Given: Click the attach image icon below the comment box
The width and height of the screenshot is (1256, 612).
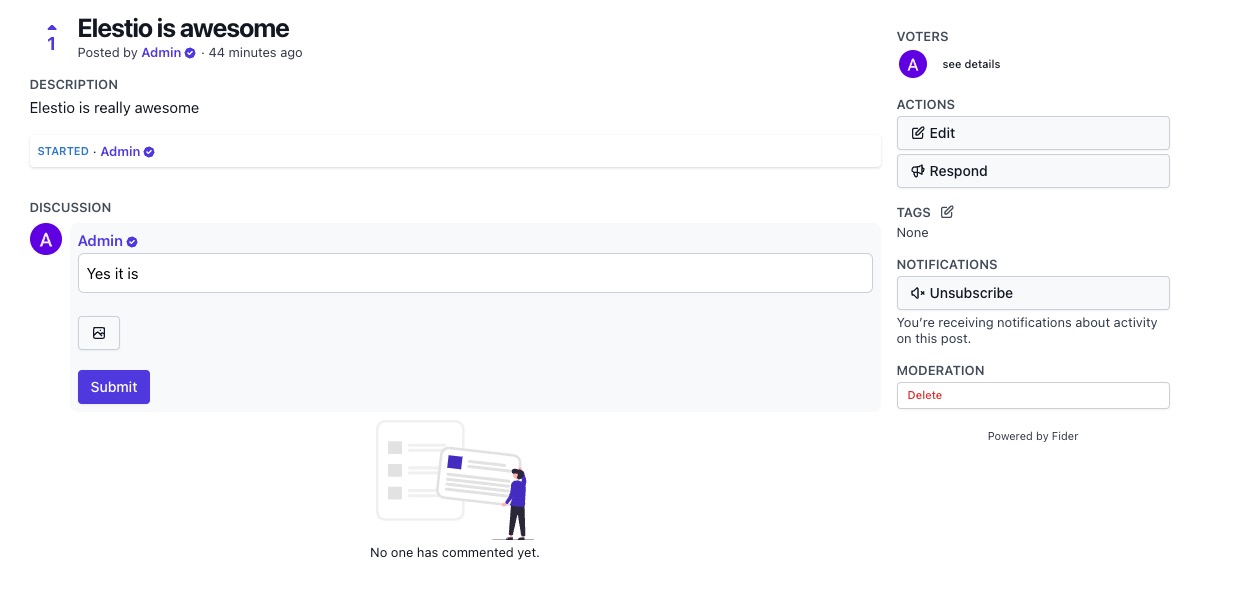Looking at the screenshot, I should [x=98, y=333].
